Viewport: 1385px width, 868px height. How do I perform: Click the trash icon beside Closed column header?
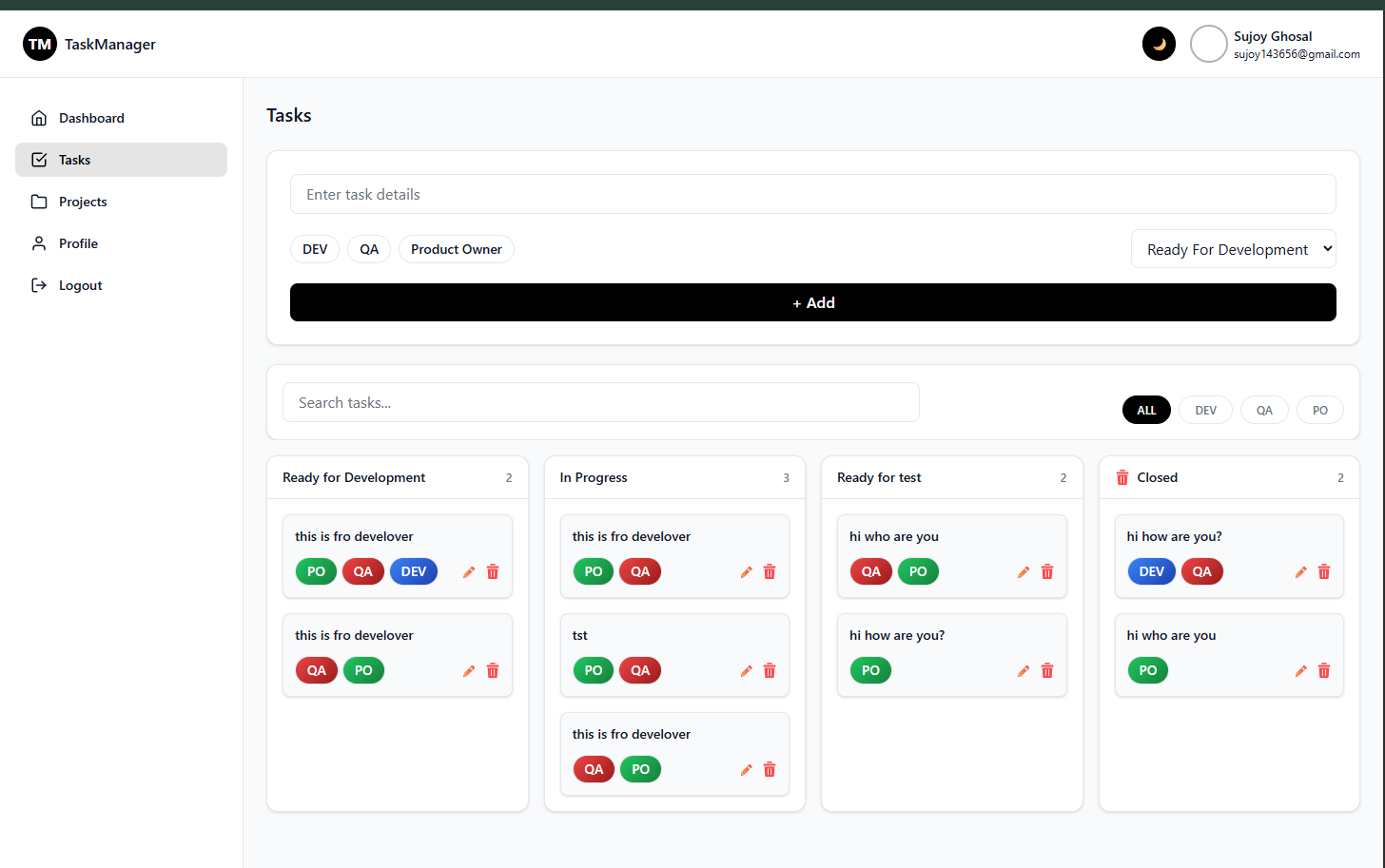(1122, 477)
